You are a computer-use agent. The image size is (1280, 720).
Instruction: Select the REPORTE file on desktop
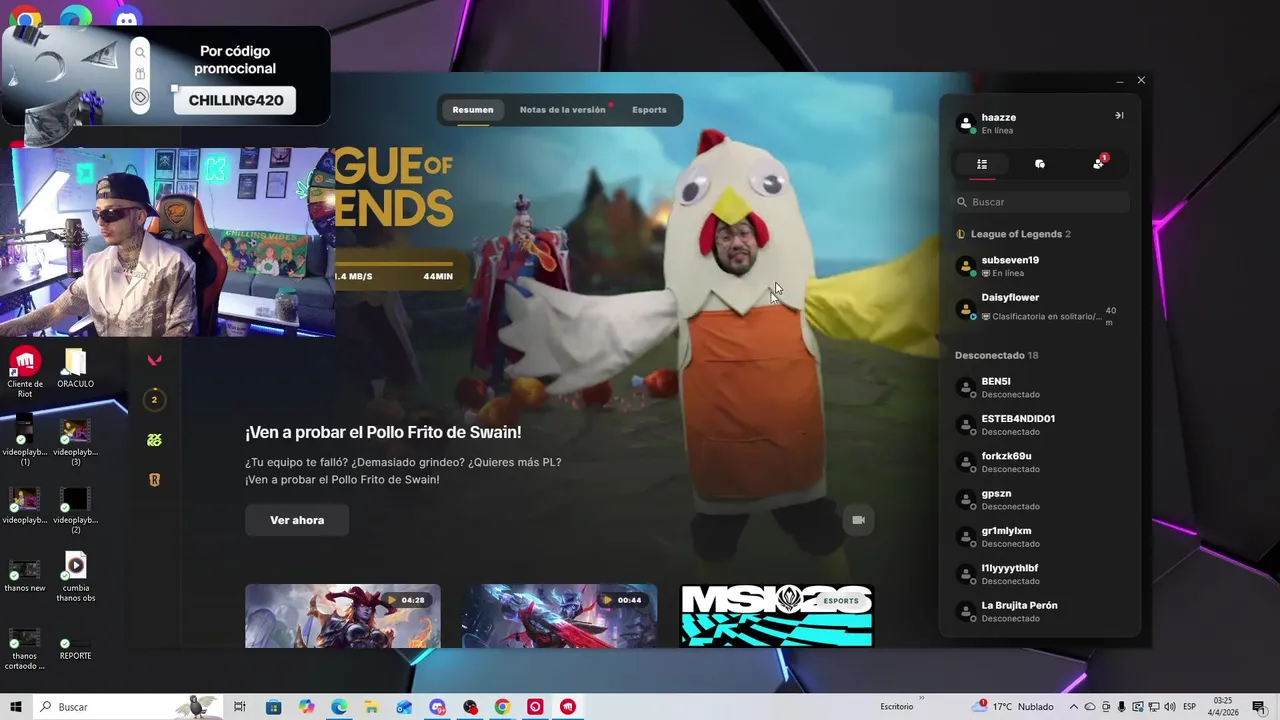pyautogui.click(x=76, y=649)
